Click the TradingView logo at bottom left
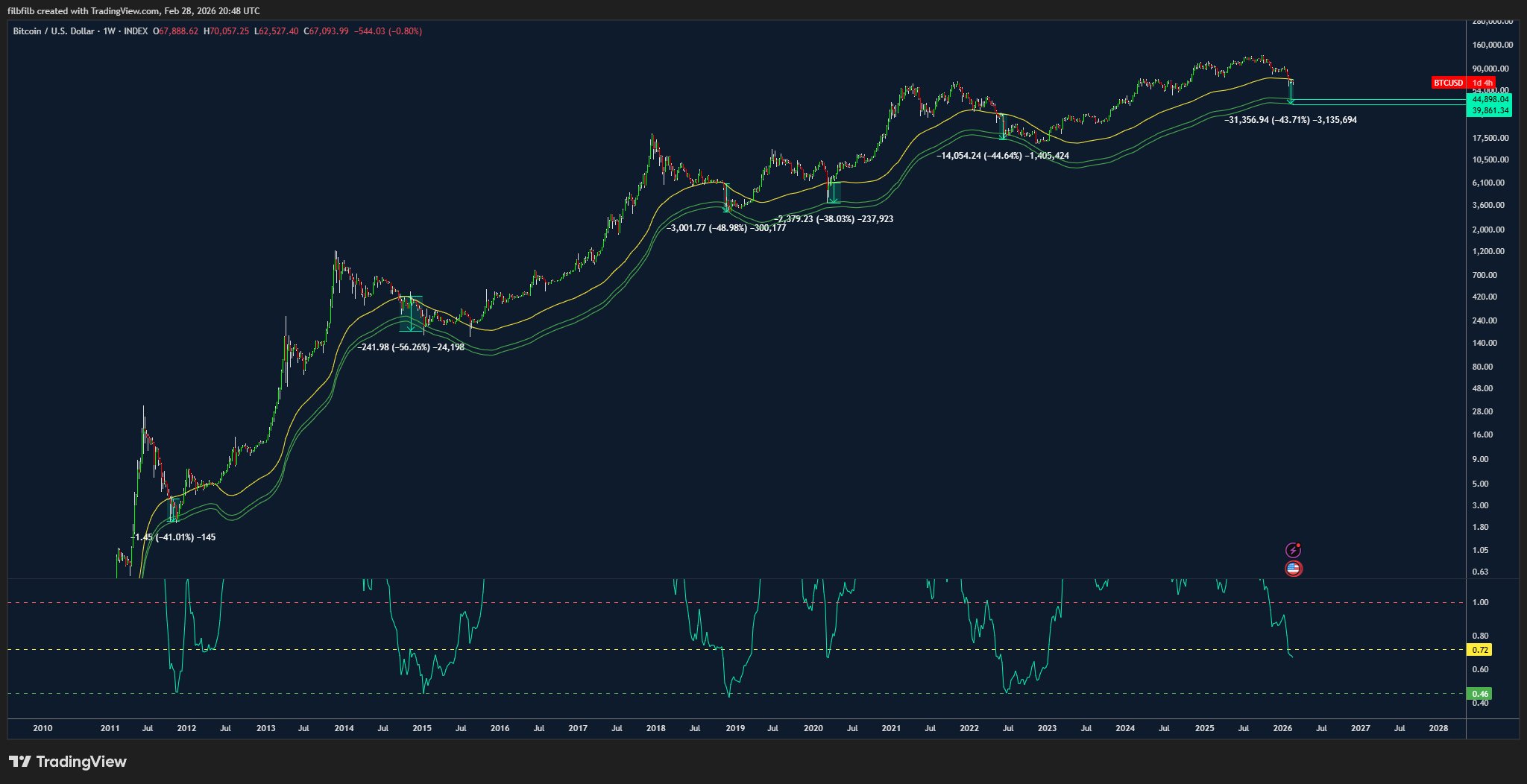Screen dimensions: 1527x784 point(68,762)
